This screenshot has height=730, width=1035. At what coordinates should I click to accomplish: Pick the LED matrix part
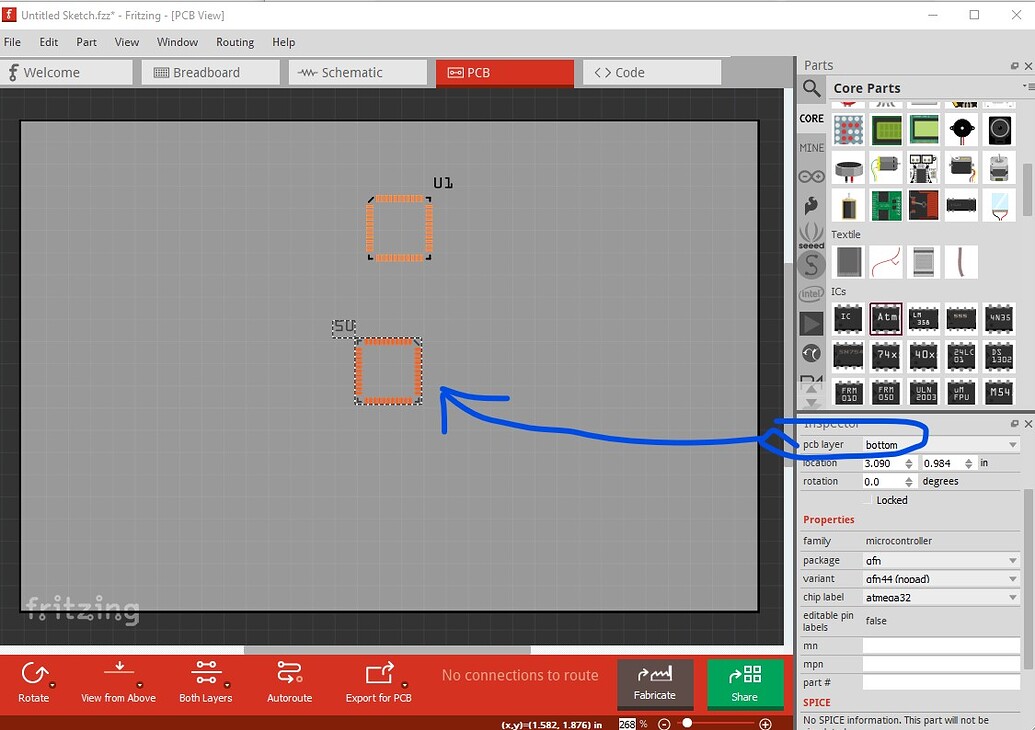848,129
